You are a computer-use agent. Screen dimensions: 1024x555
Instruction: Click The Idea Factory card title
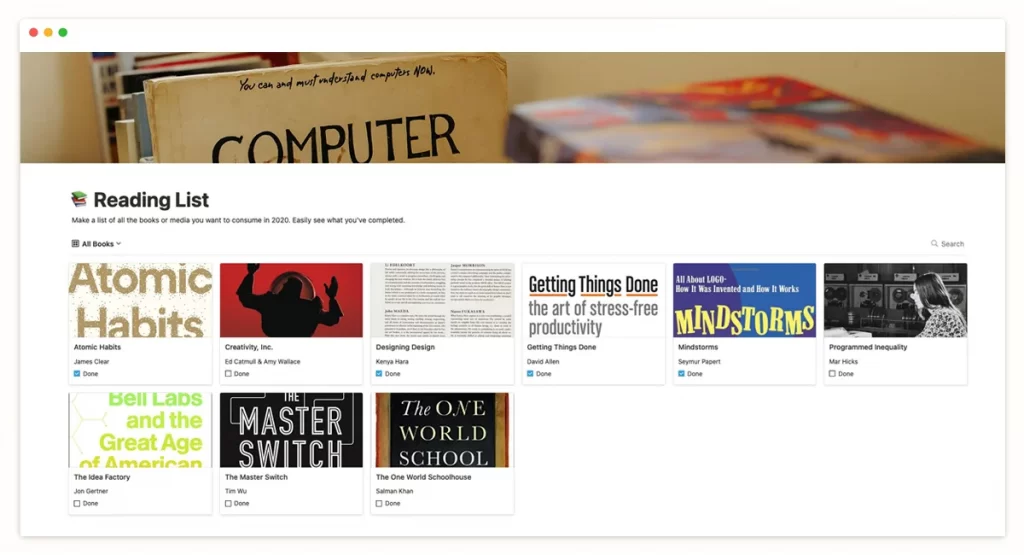click(102, 477)
